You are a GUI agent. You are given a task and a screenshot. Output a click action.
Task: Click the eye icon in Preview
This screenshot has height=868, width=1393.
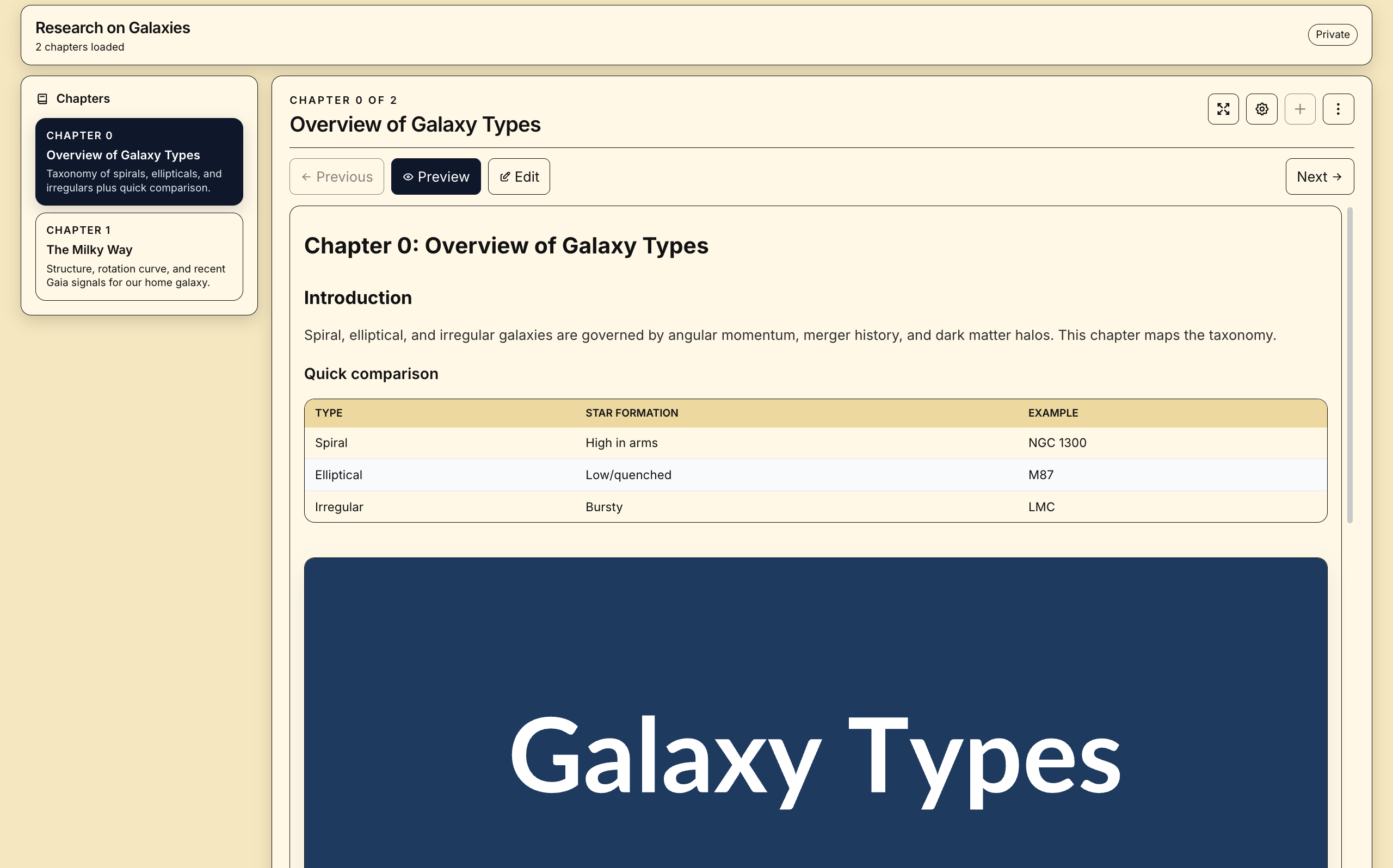click(x=408, y=177)
